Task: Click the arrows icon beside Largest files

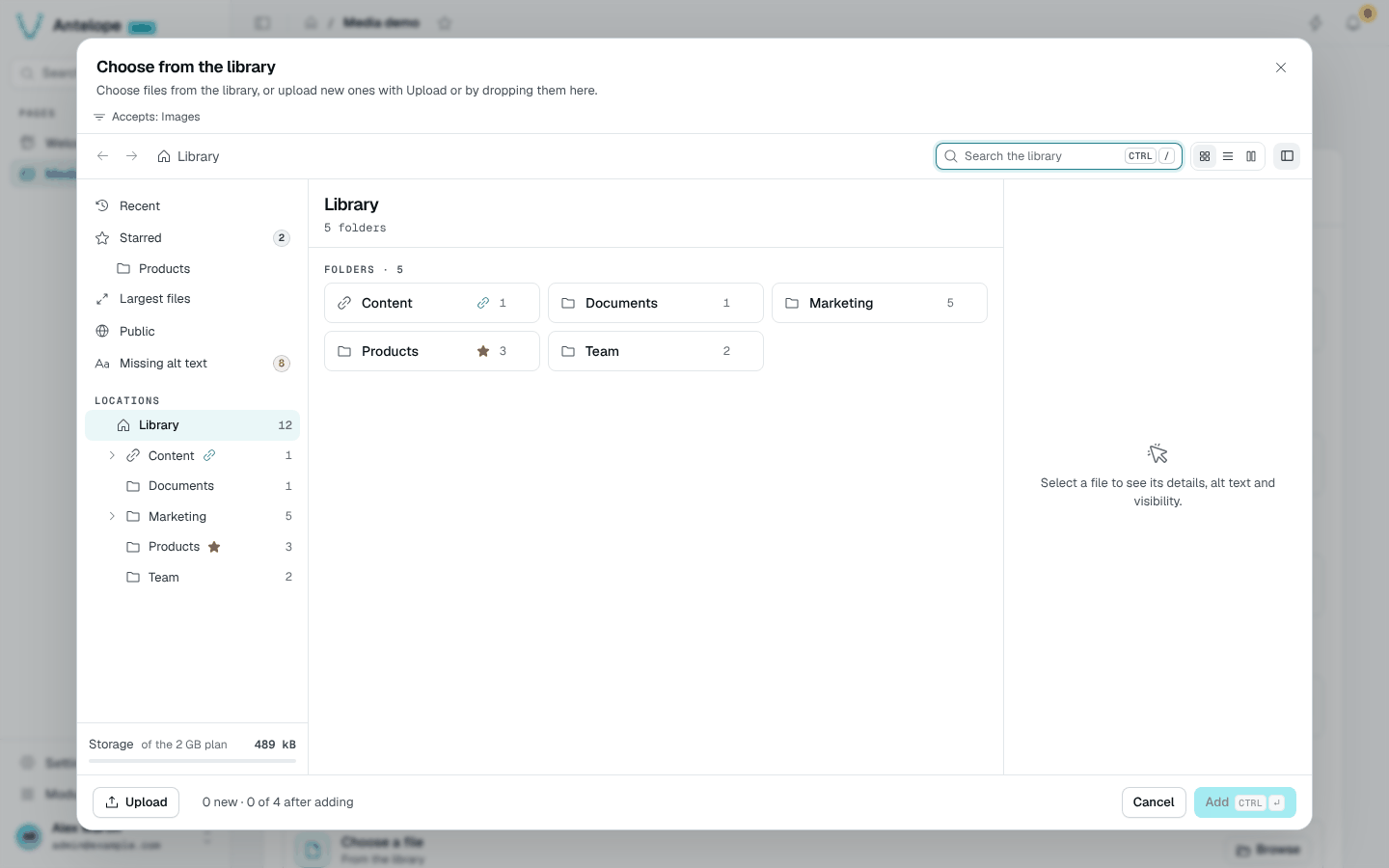Action: (x=102, y=299)
